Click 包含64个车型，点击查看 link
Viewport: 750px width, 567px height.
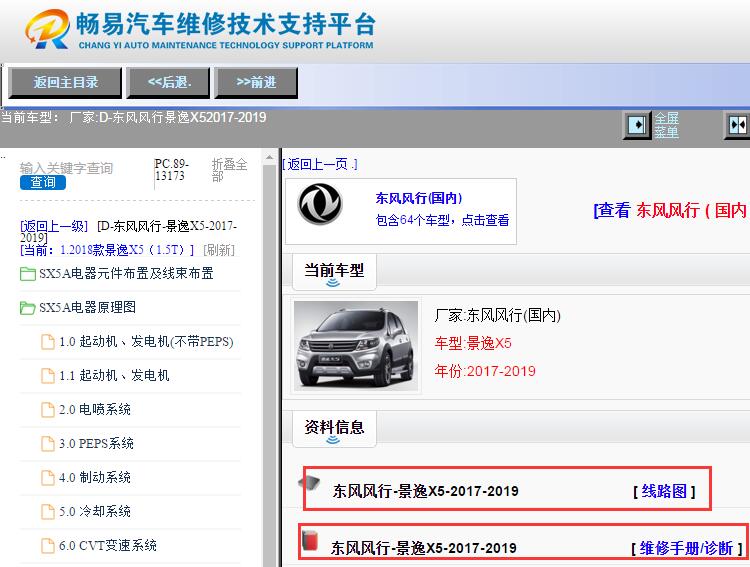[x=442, y=220]
